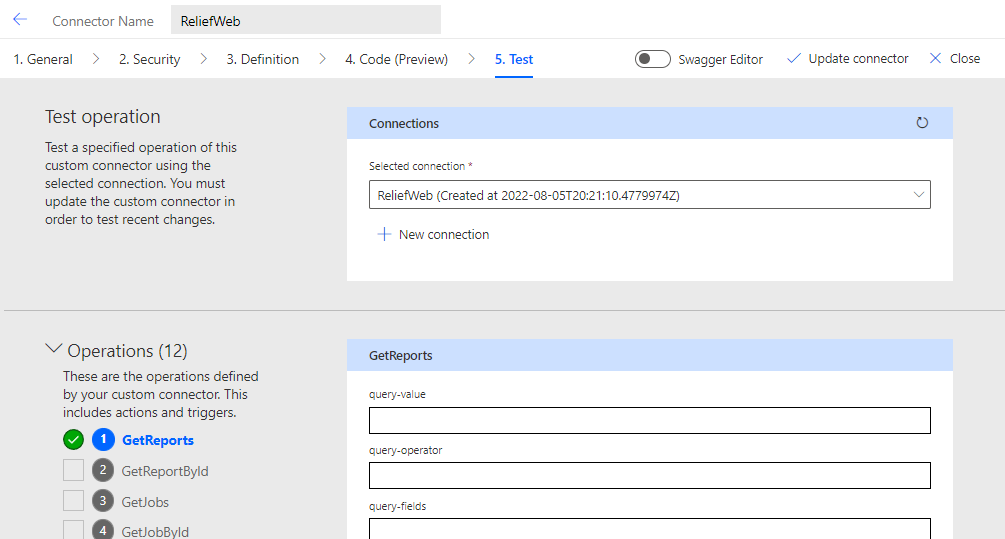Screen dimensions: 1005x539
Task: Click the number 3 badge for GetJobs
Action: (x=103, y=501)
